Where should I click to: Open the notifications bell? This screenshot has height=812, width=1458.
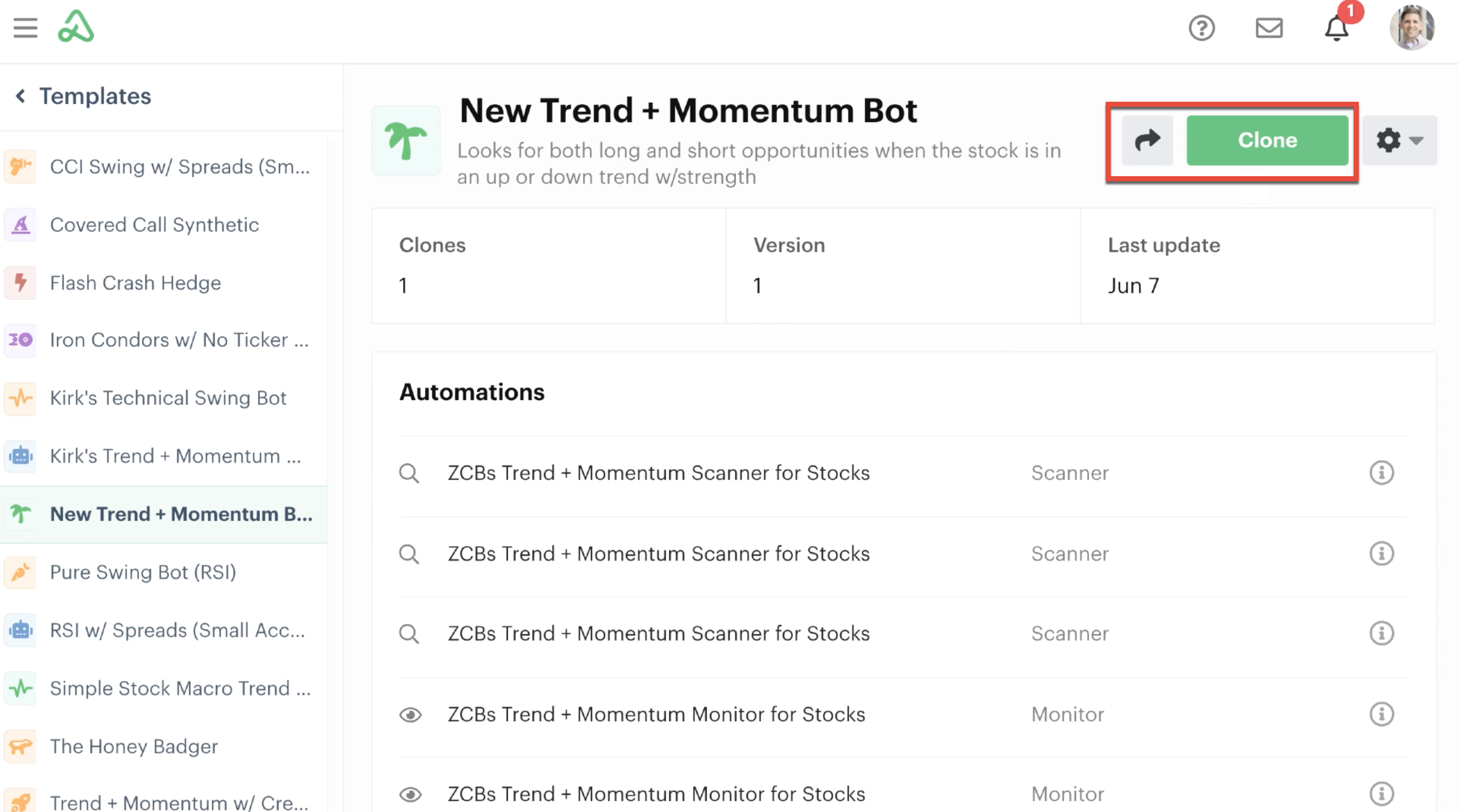(x=1336, y=28)
